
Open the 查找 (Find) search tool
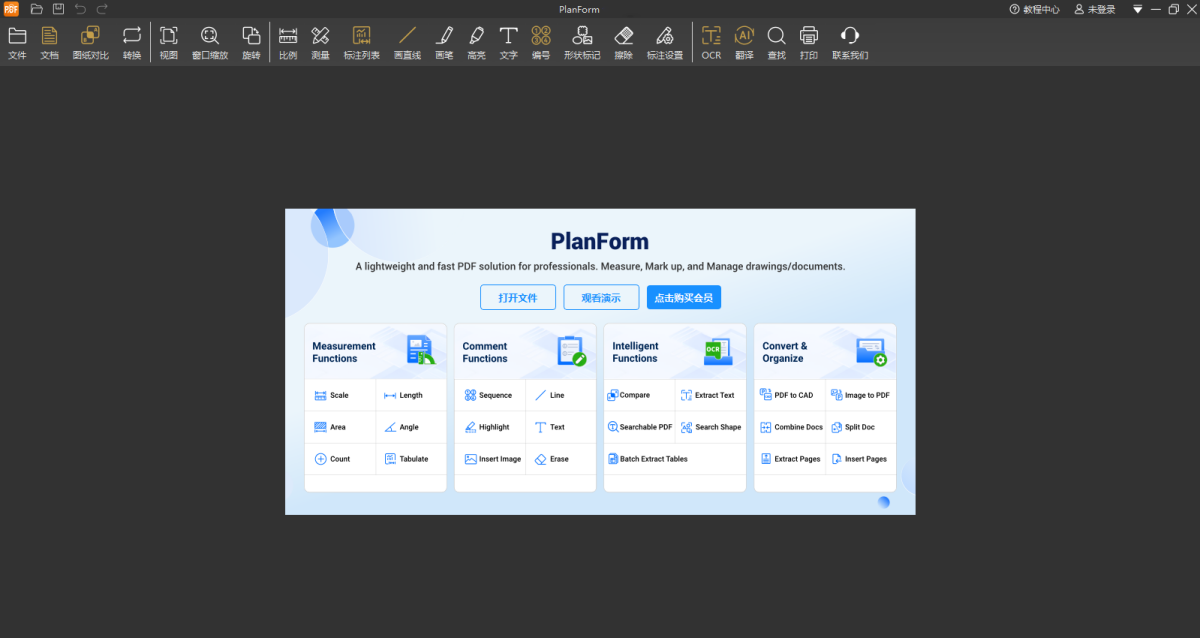tap(776, 42)
